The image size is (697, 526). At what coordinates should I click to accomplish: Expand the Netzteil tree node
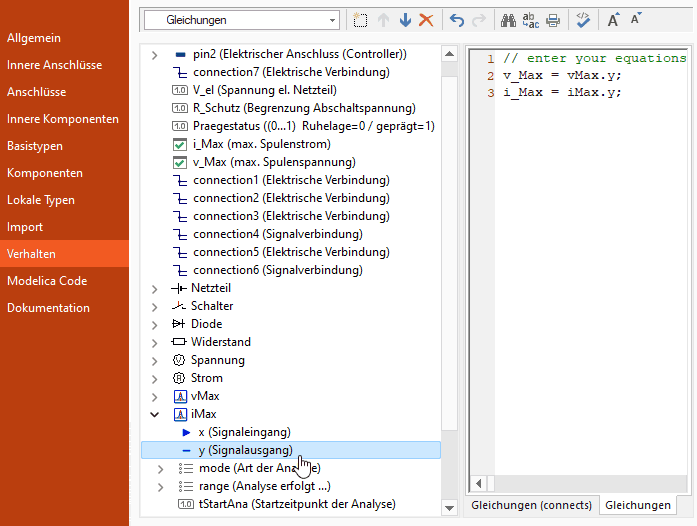[155, 288]
